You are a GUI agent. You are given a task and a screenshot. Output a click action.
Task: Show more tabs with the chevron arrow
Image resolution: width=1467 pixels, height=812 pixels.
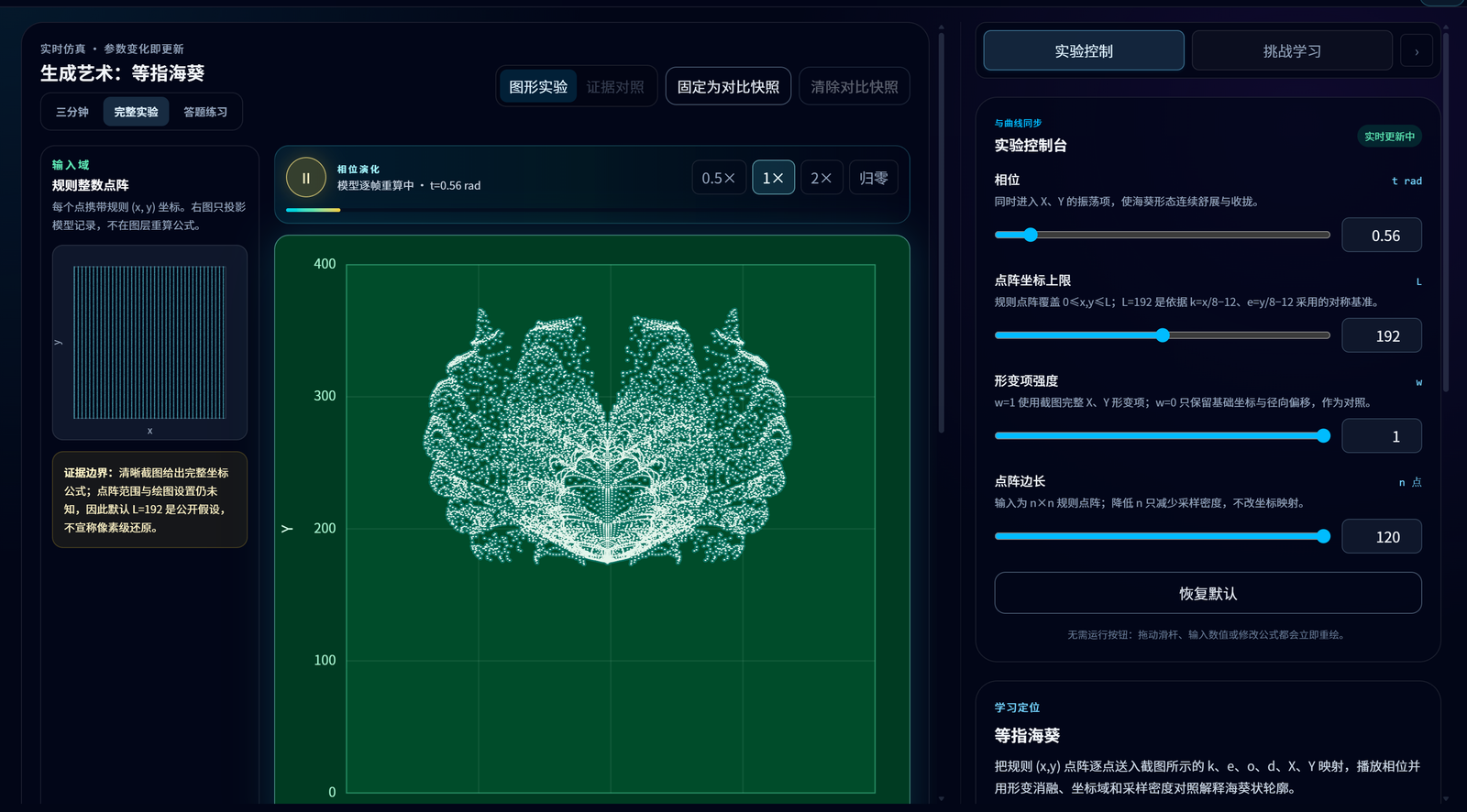tap(1417, 51)
